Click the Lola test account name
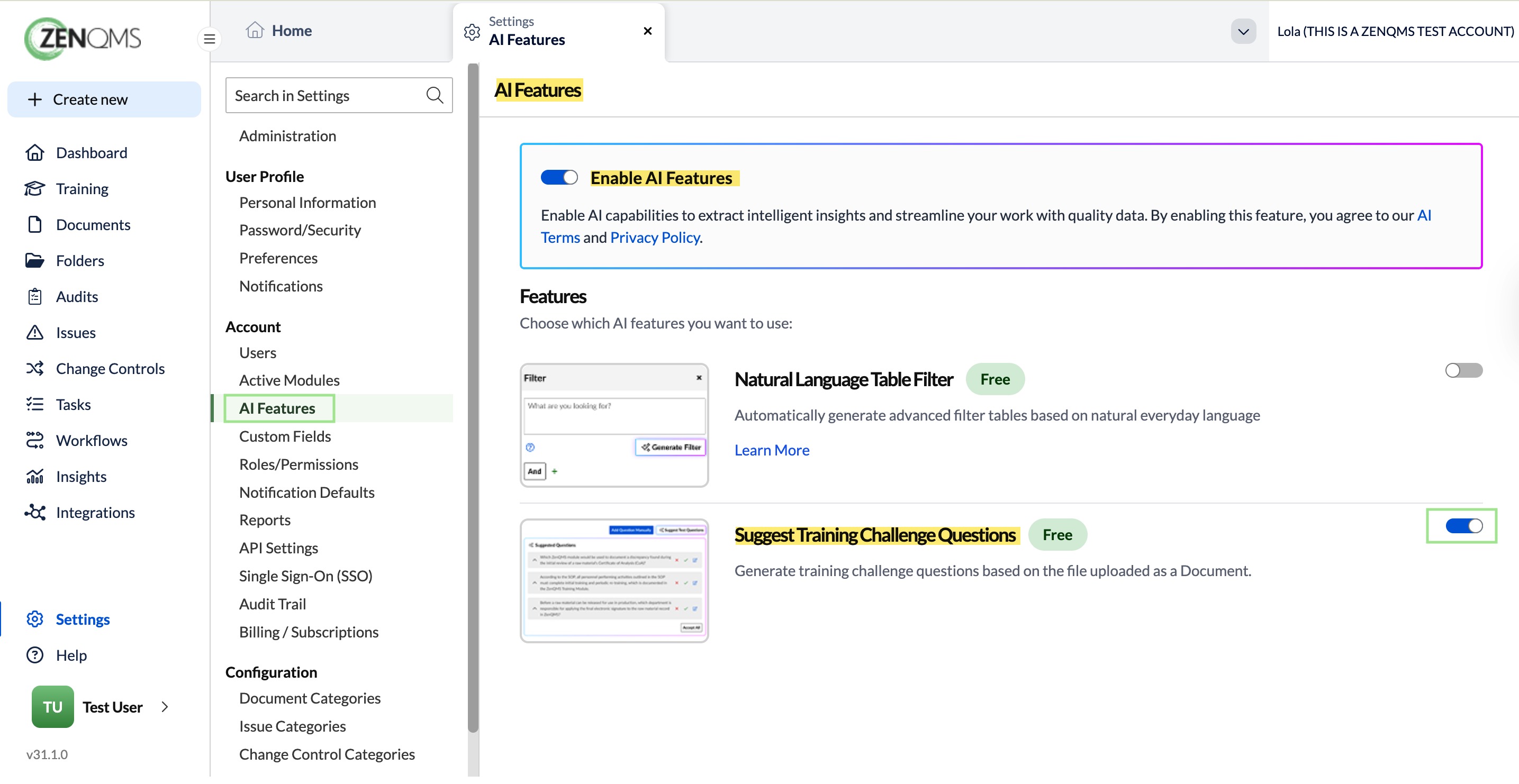This screenshot has width=1519, height=784. pyautogui.click(x=1395, y=31)
